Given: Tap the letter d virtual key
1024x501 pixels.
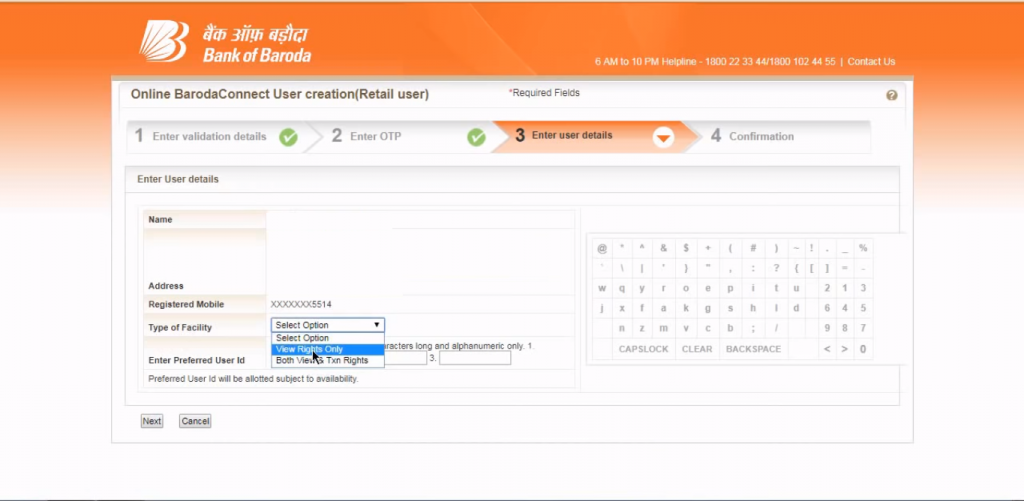Looking at the screenshot, I should [x=796, y=308].
